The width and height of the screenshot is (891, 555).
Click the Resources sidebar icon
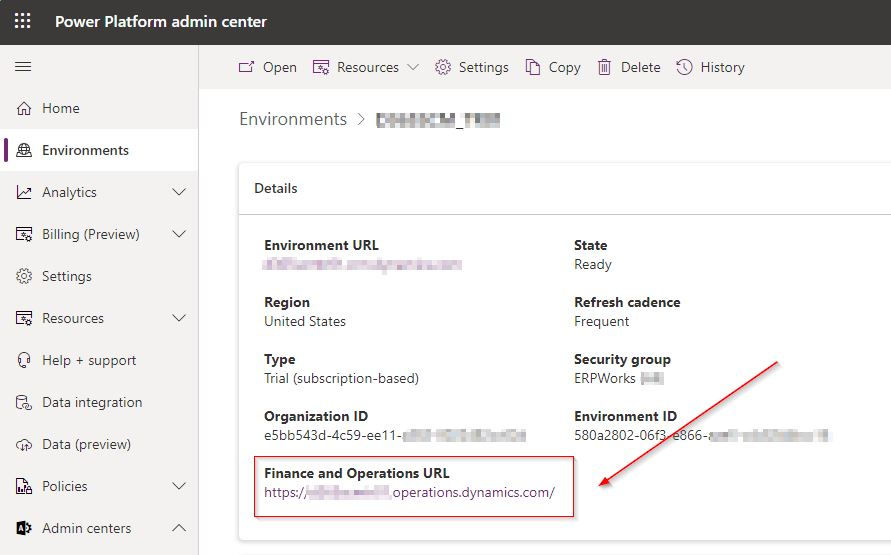(x=24, y=318)
